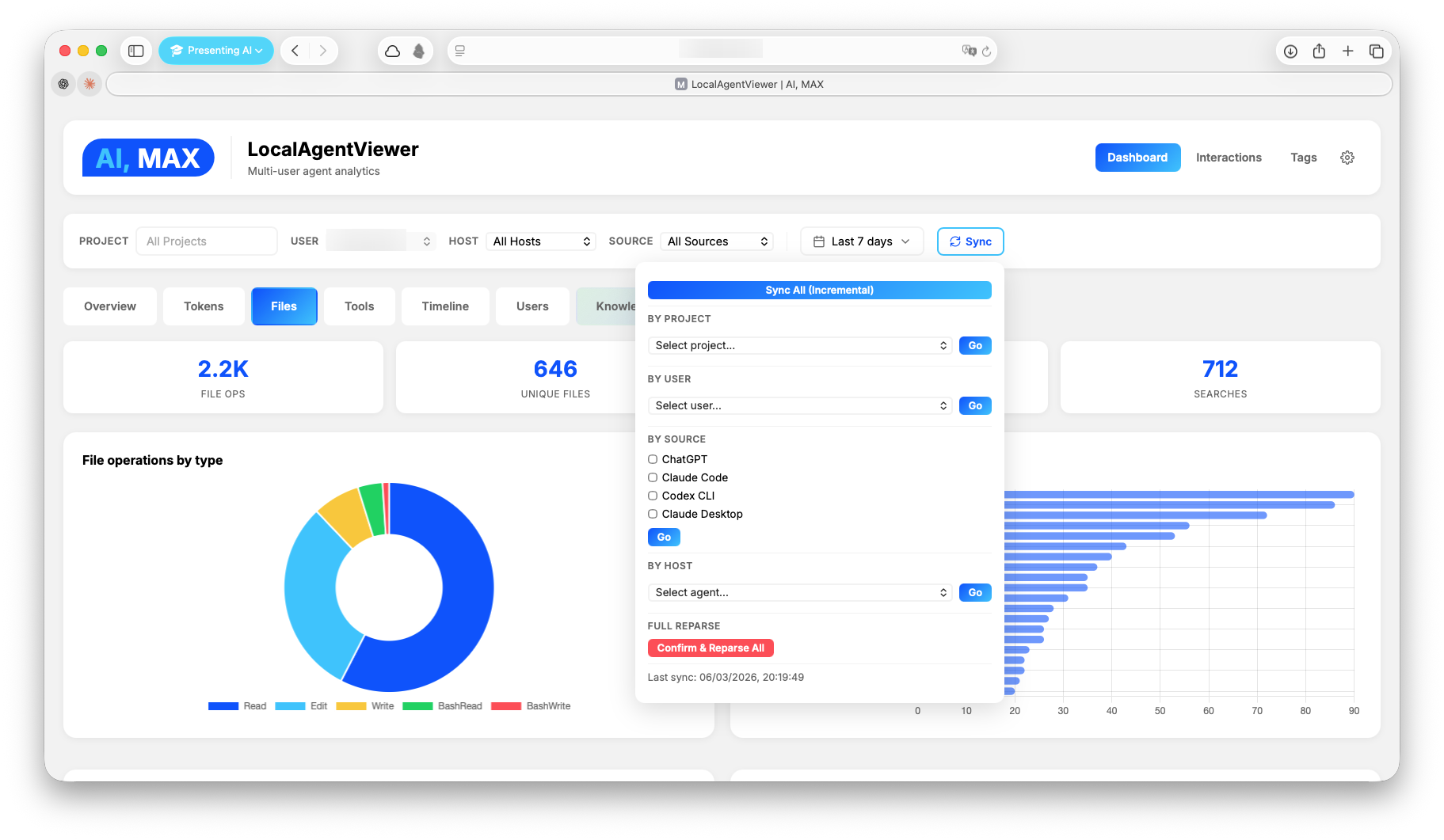Check the Codex CLI source checkbox

pyautogui.click(x=652, y=496)
